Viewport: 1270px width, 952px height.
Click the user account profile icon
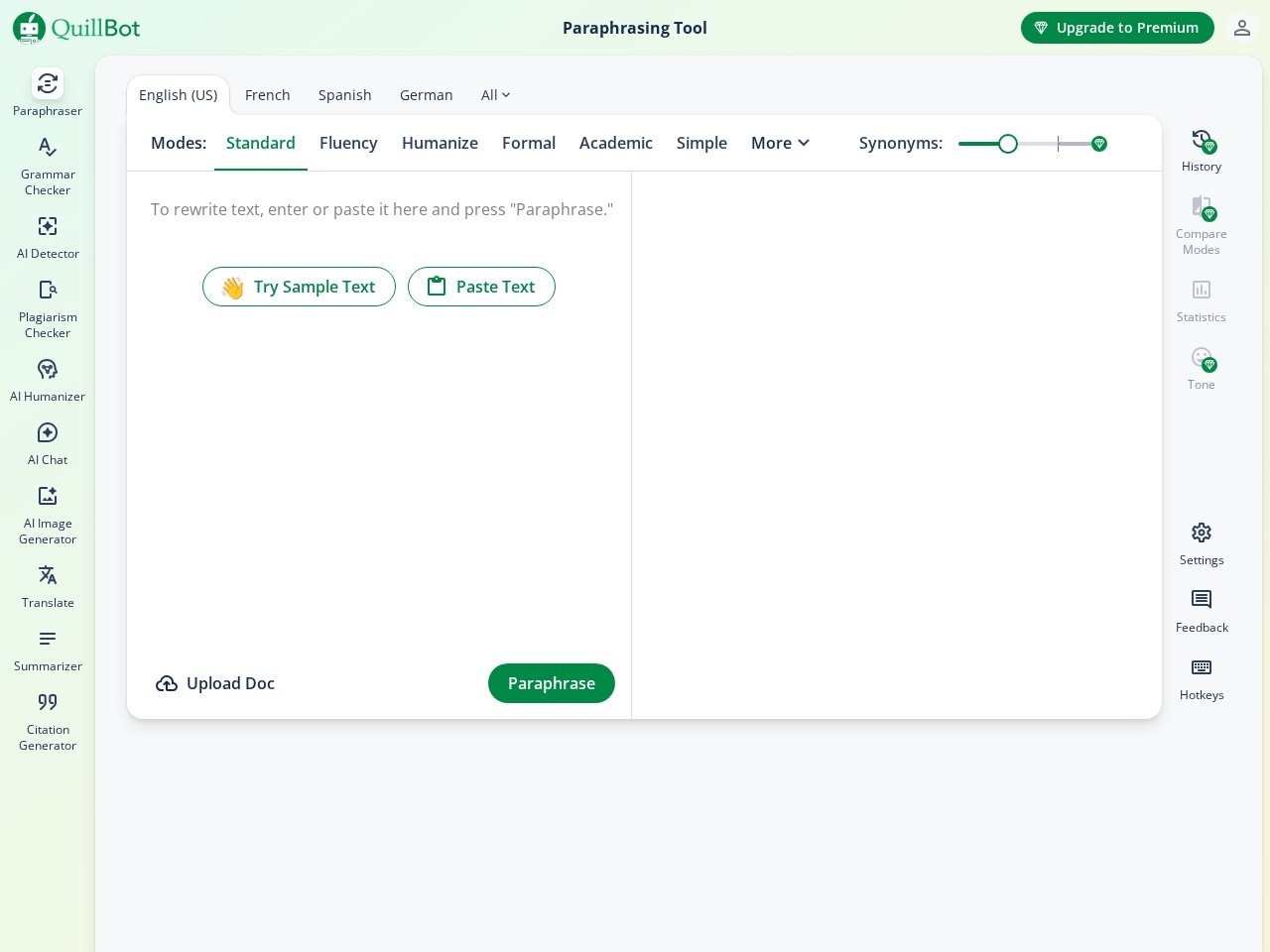1241,28
